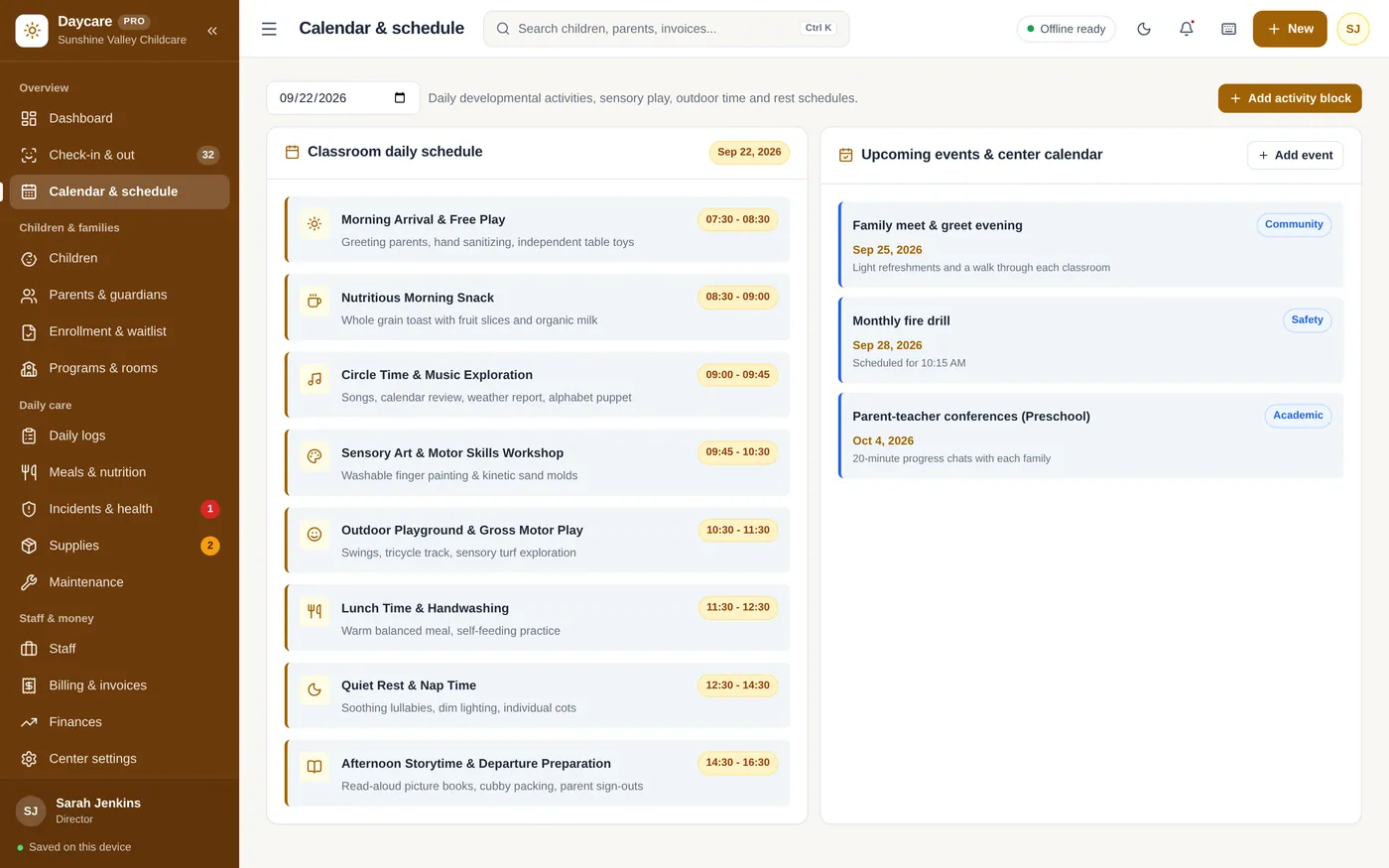Screen dimensions: 1389x868
Task: Click the Supplies box icon
Action: coord(29,546)
